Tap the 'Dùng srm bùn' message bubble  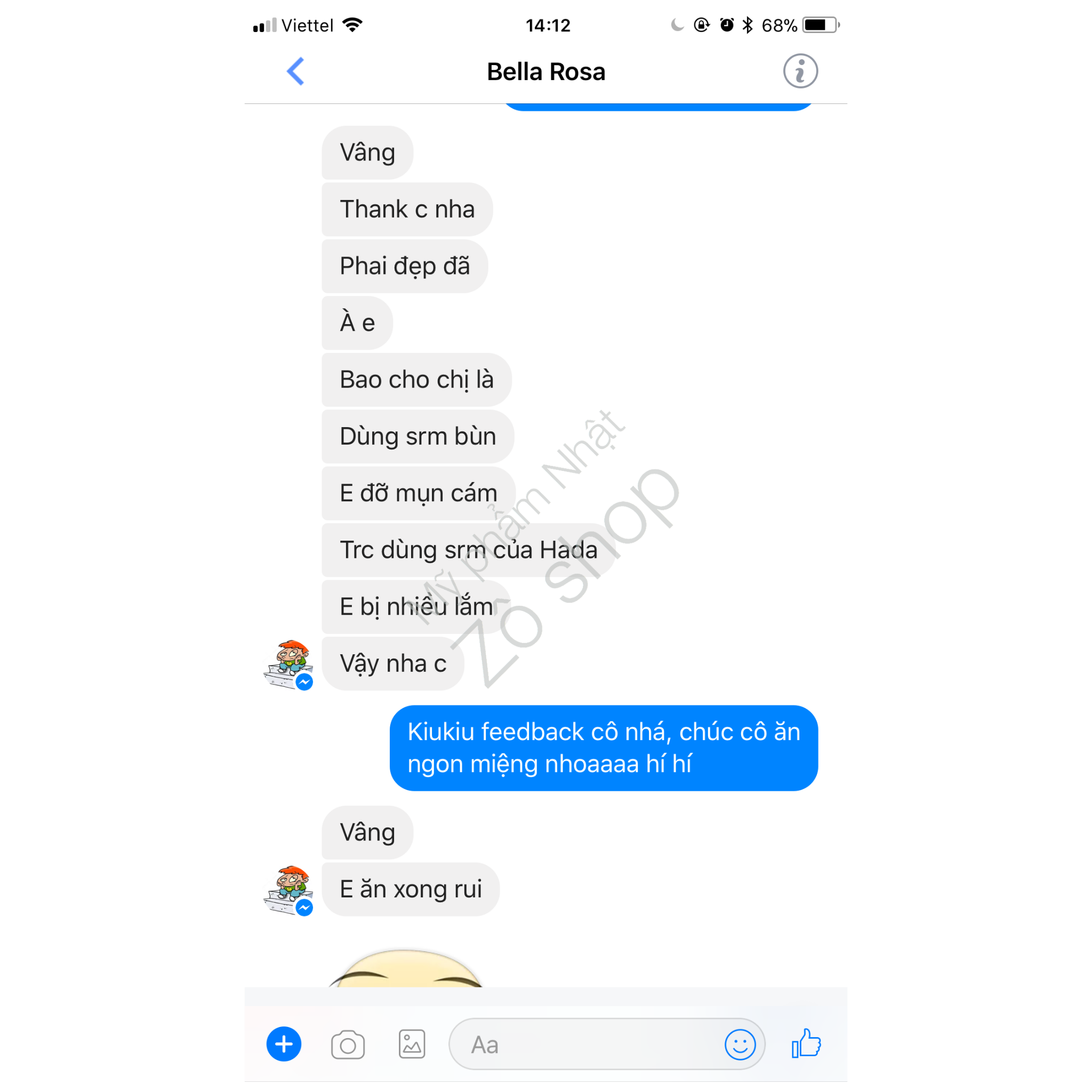417,436
